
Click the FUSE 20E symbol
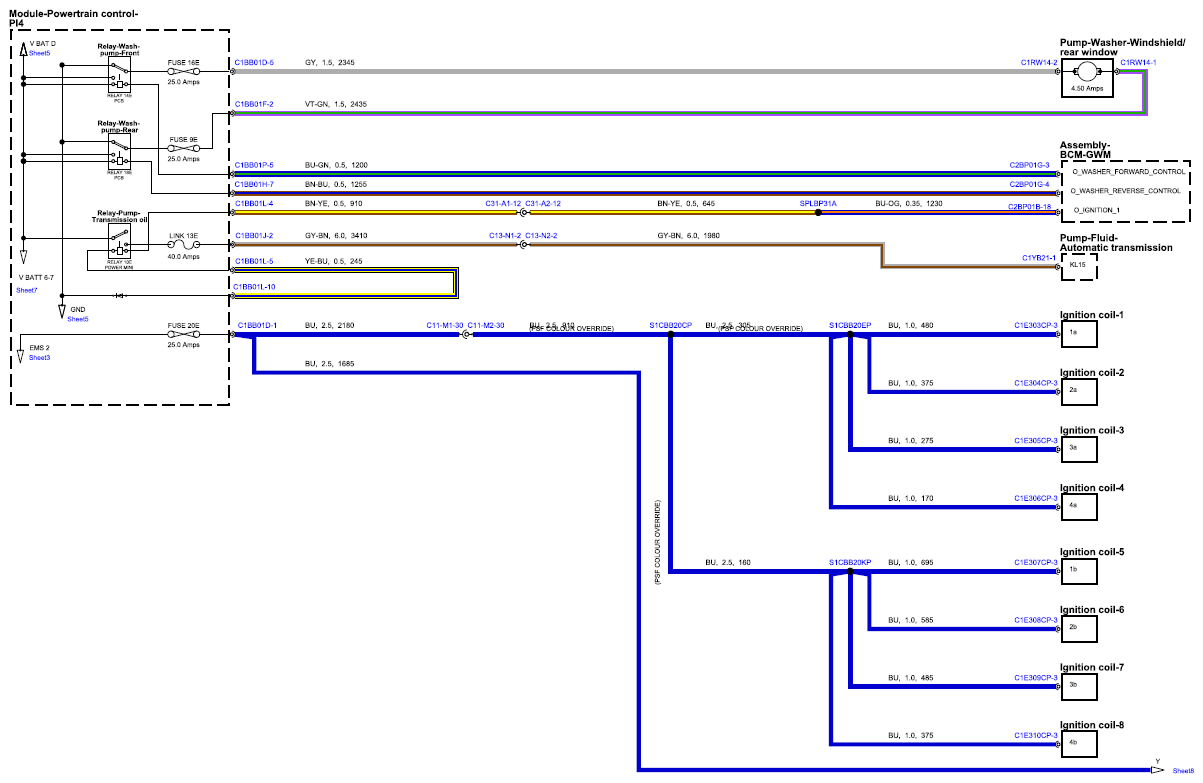pyautogui.click(x=184, y=335)
